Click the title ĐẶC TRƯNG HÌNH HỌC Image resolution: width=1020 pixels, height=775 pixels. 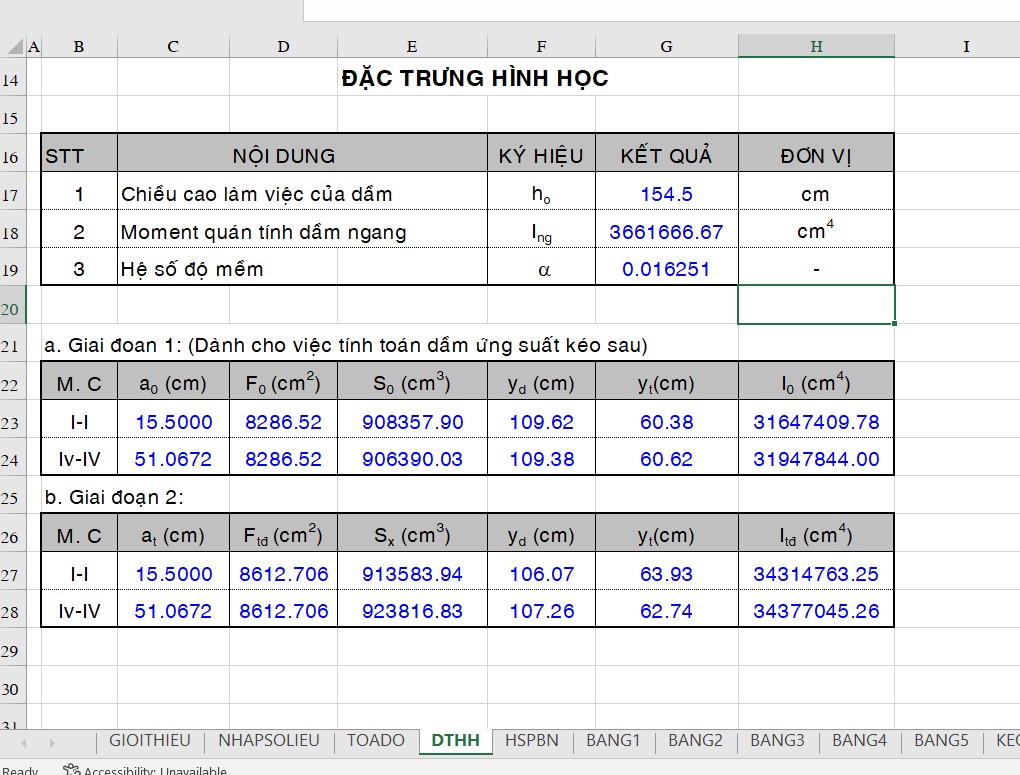(475, 78)
